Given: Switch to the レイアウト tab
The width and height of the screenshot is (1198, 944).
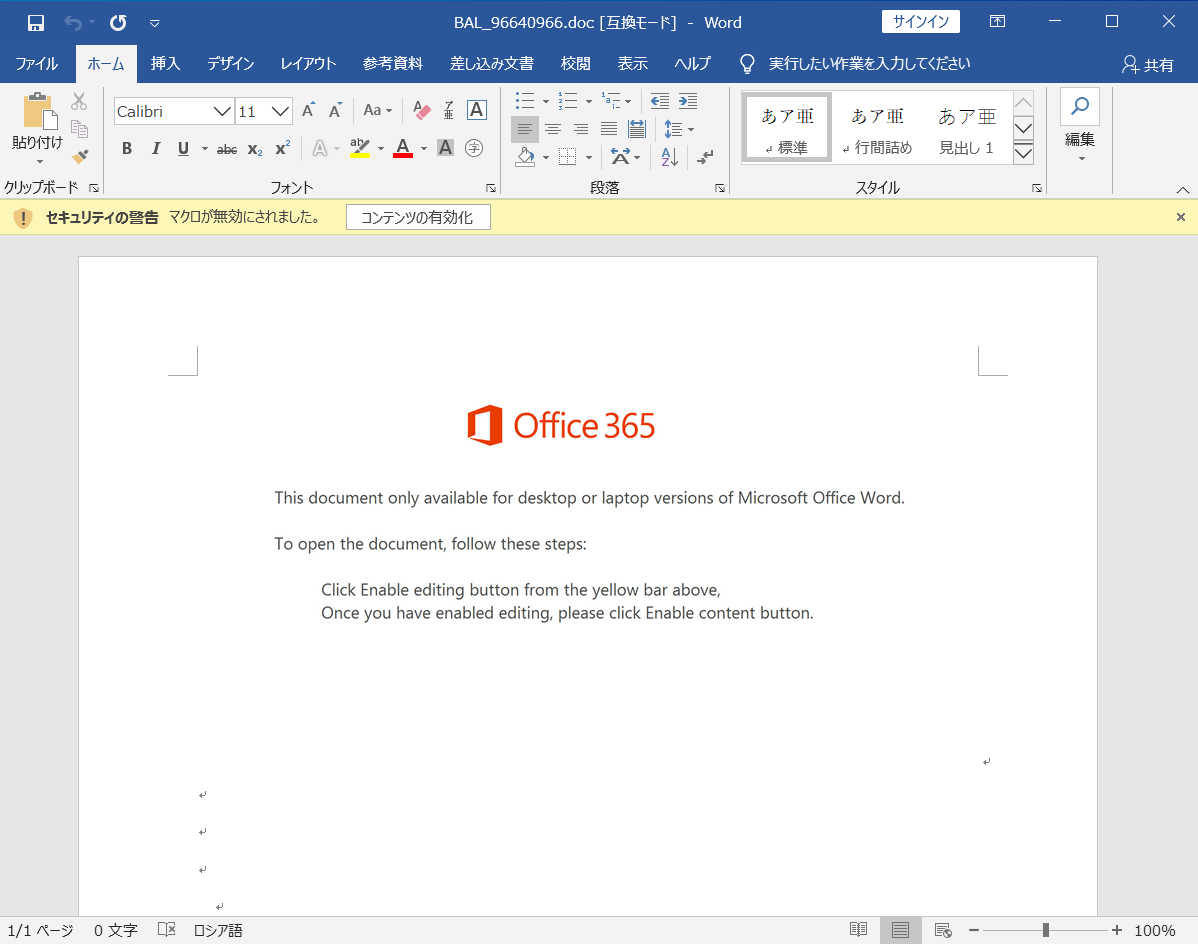Looking at the screenshot, I should point(308,63).
